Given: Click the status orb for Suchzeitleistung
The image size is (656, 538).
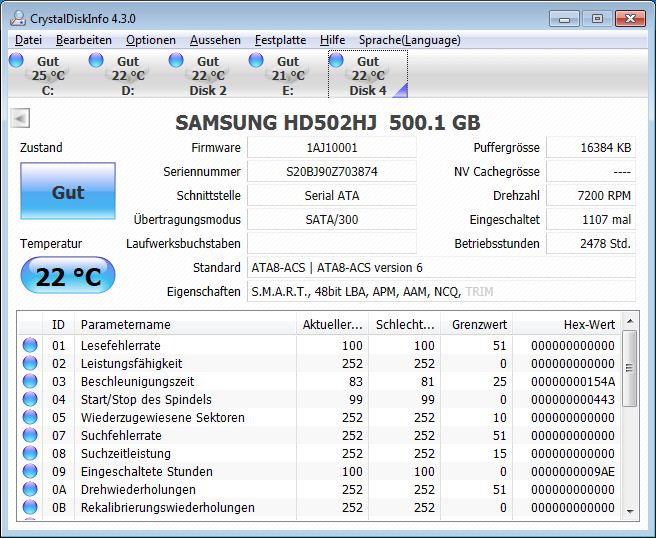Looking at the screenshot, I should point(30,453).
